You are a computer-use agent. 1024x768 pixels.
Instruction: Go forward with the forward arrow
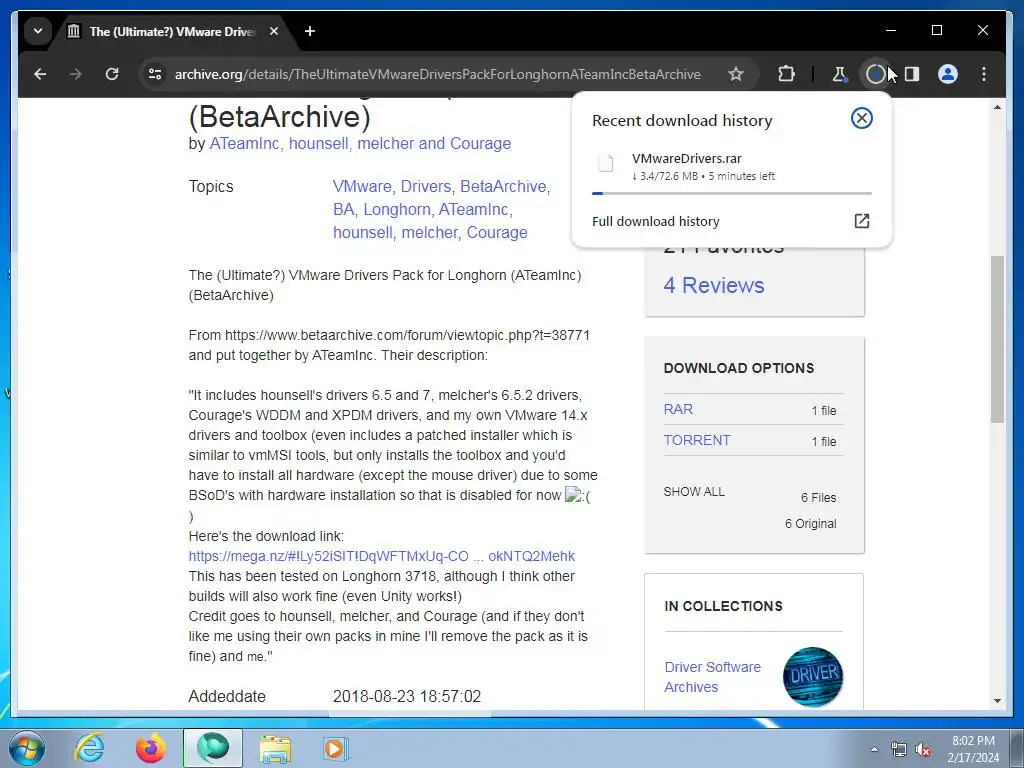pyautogui.click(x=76, y=74)
